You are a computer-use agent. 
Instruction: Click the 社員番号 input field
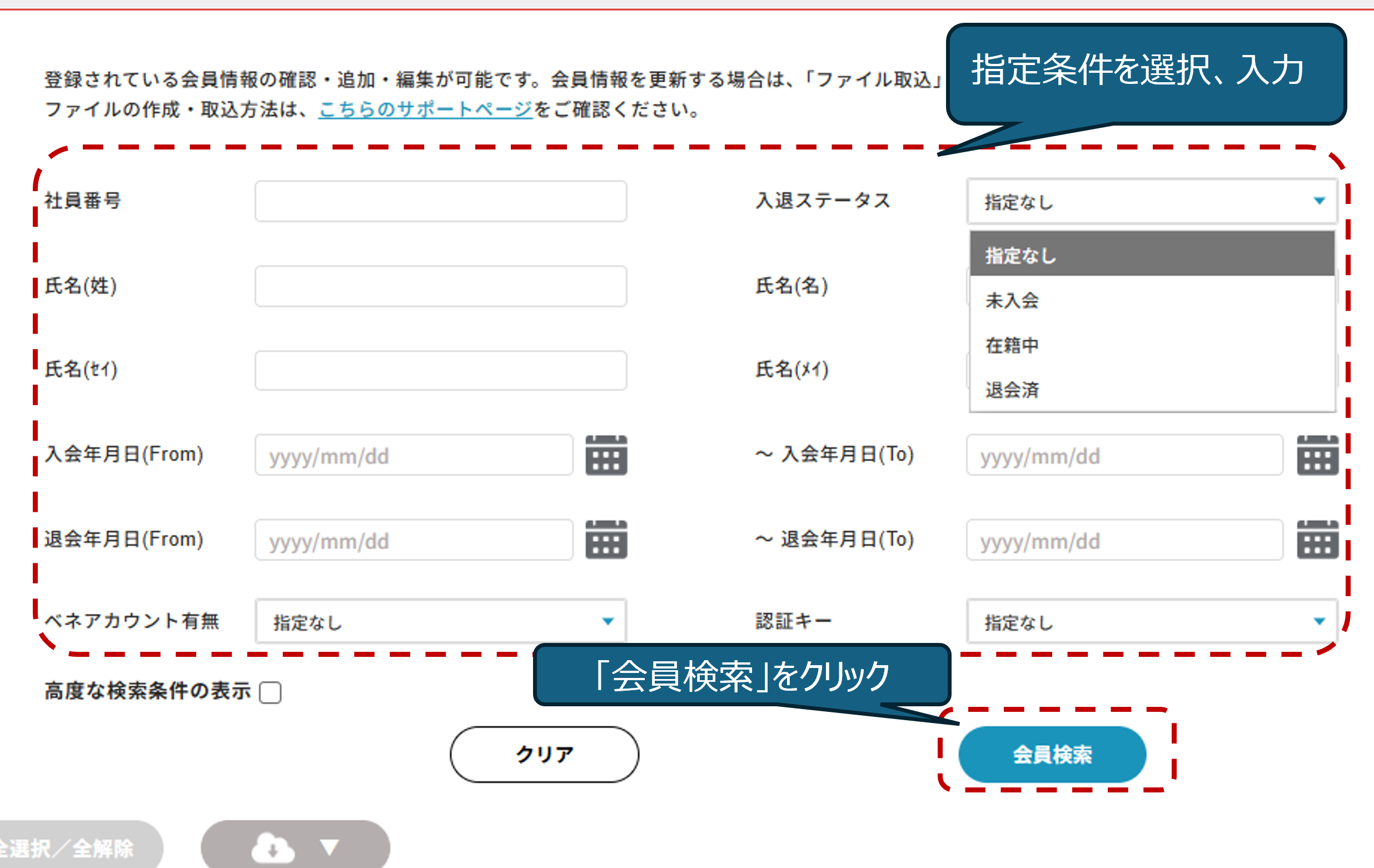click(x=441, y=201)
